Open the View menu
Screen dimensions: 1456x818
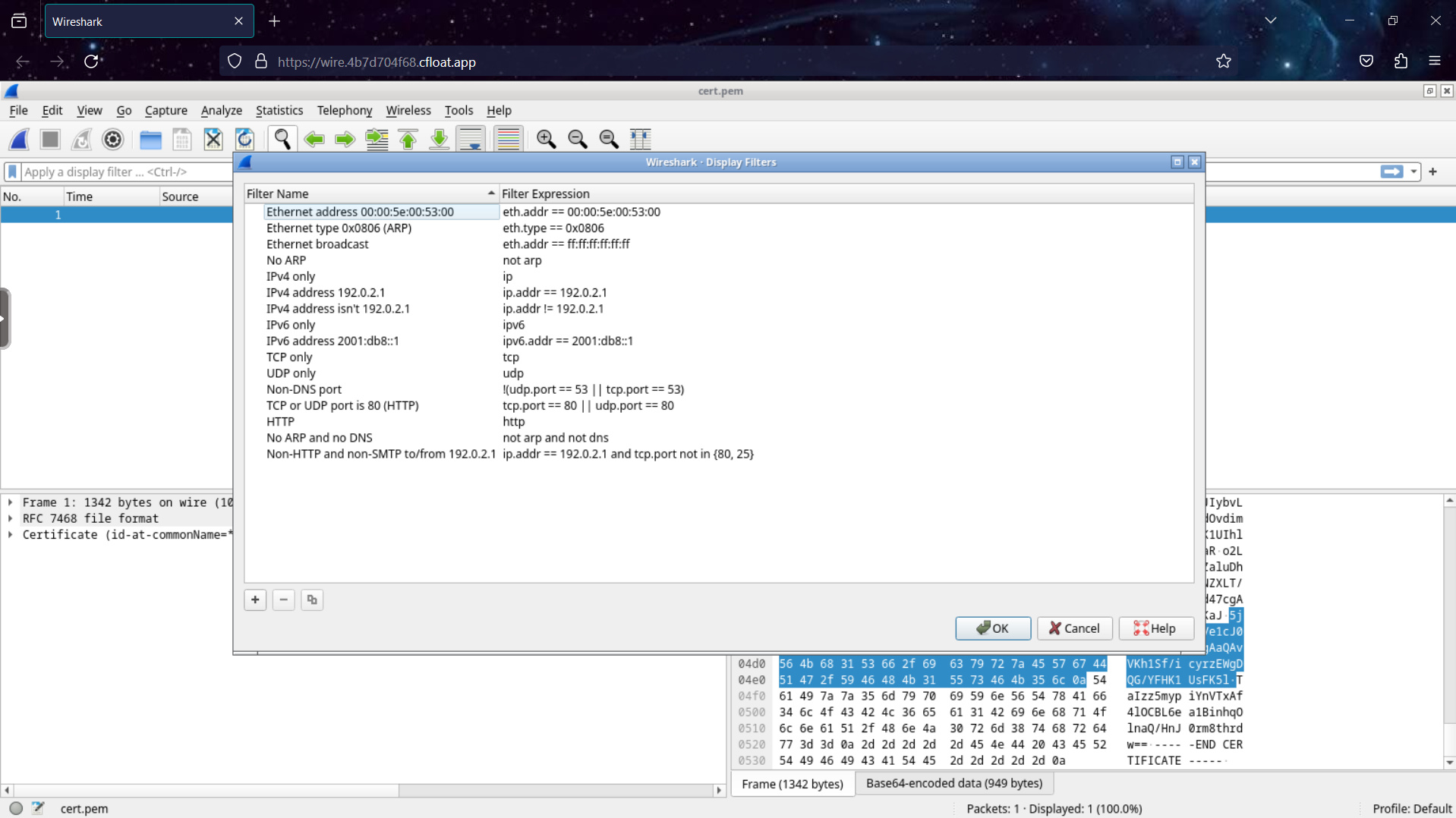pyautogui.click(x=90, y=111)
